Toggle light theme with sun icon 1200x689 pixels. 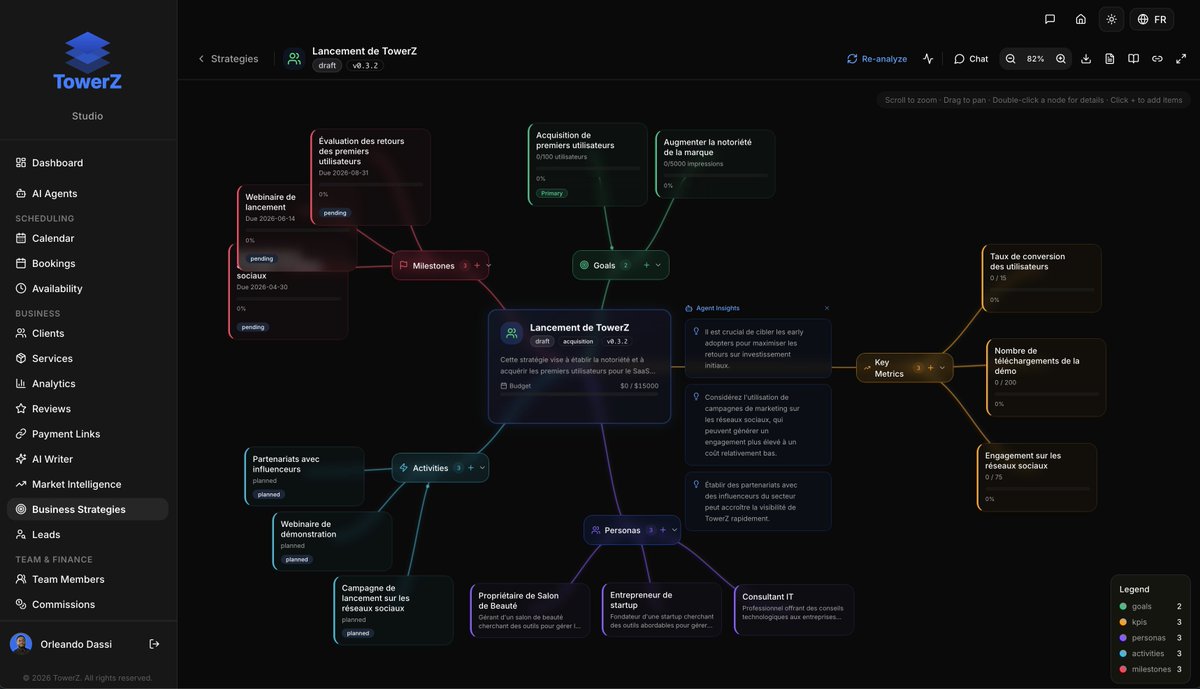click(1111, 19)
